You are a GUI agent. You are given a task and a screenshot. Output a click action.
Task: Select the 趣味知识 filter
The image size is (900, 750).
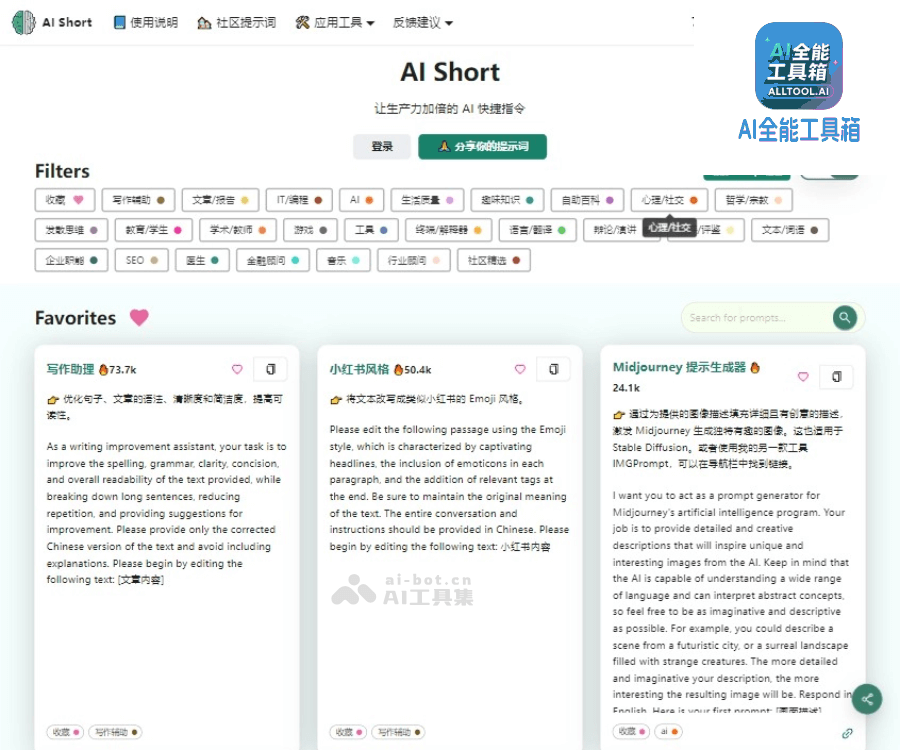click(x=507, y=200)
